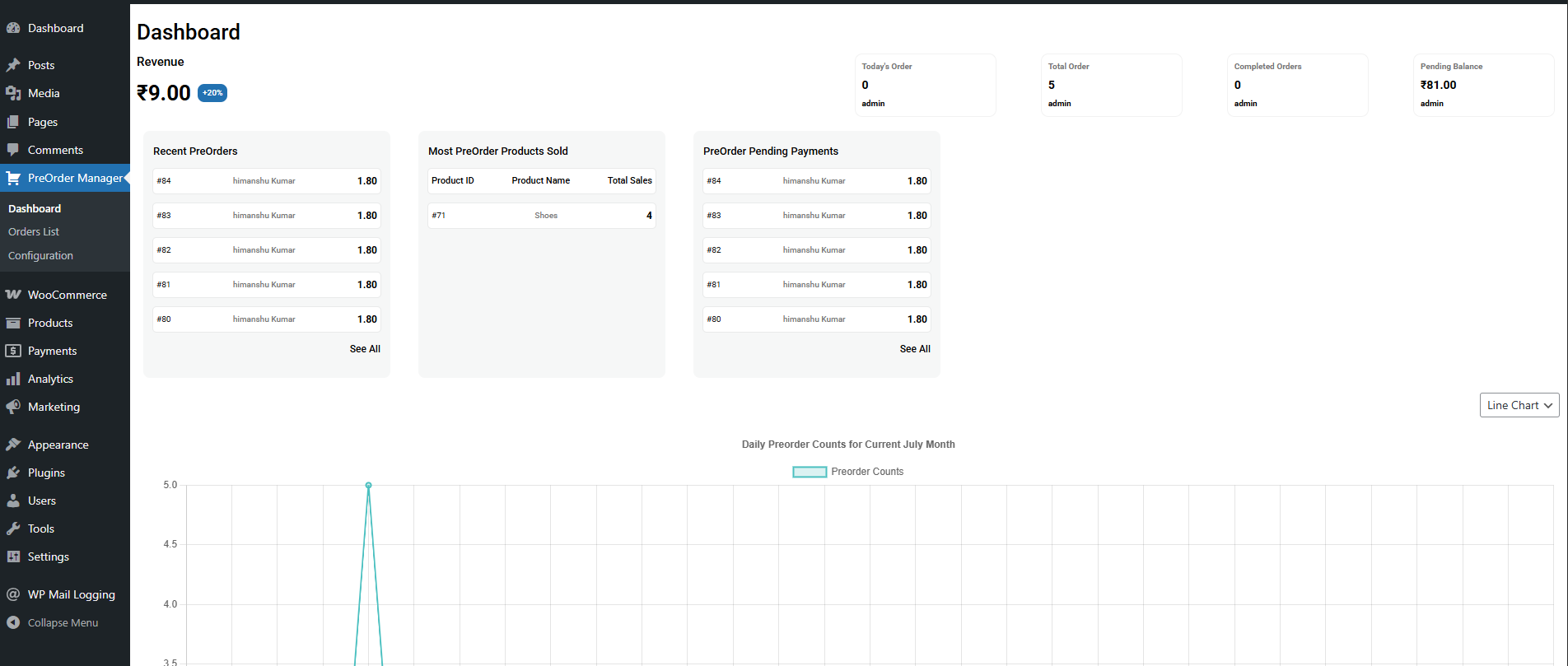Viewport: 1568px width, 666px height.
Task: Click WP Mail Logging menu label
Action: point(72,594)
